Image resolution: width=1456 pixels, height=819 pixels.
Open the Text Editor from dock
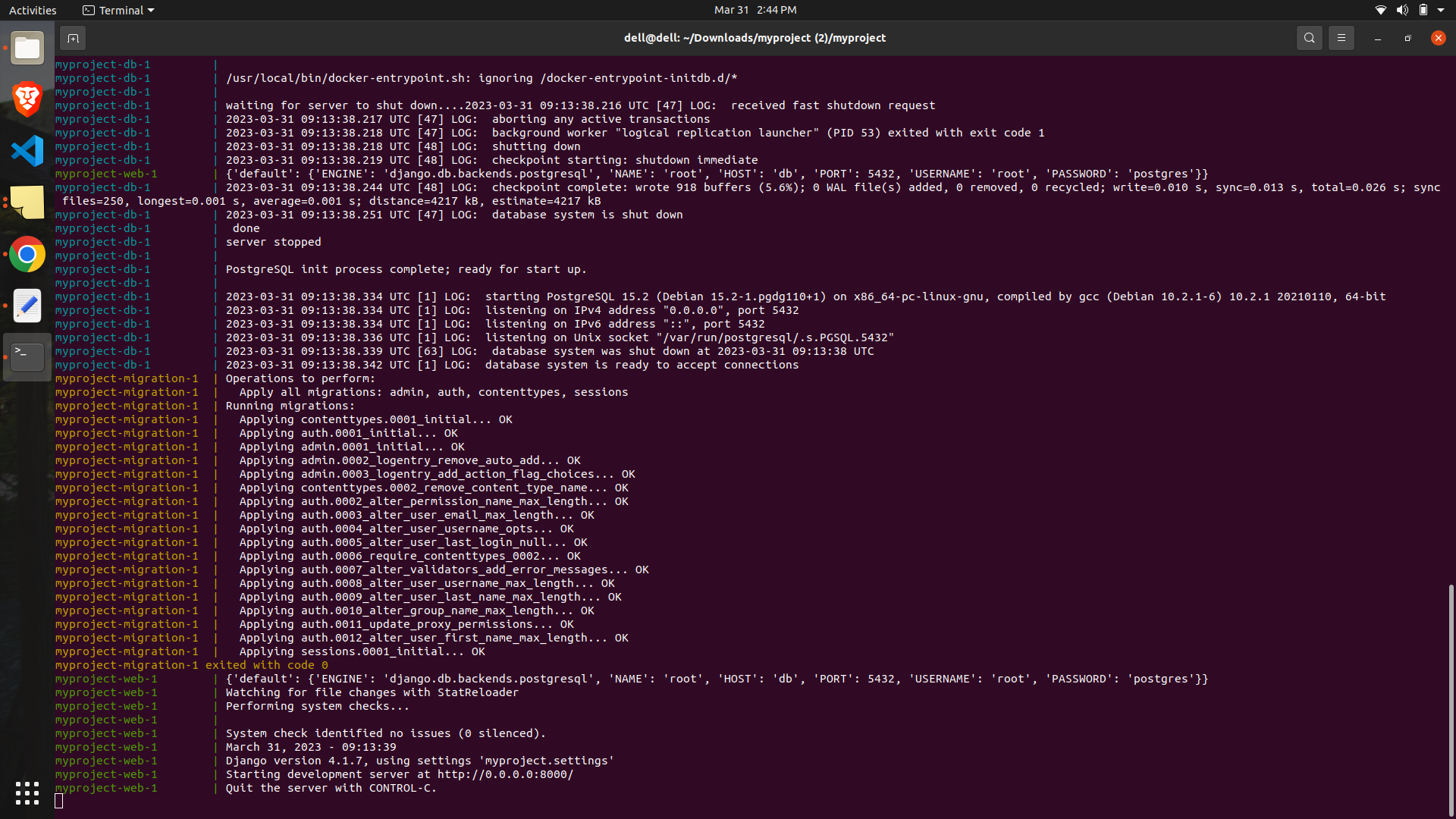tap(27, 306)
